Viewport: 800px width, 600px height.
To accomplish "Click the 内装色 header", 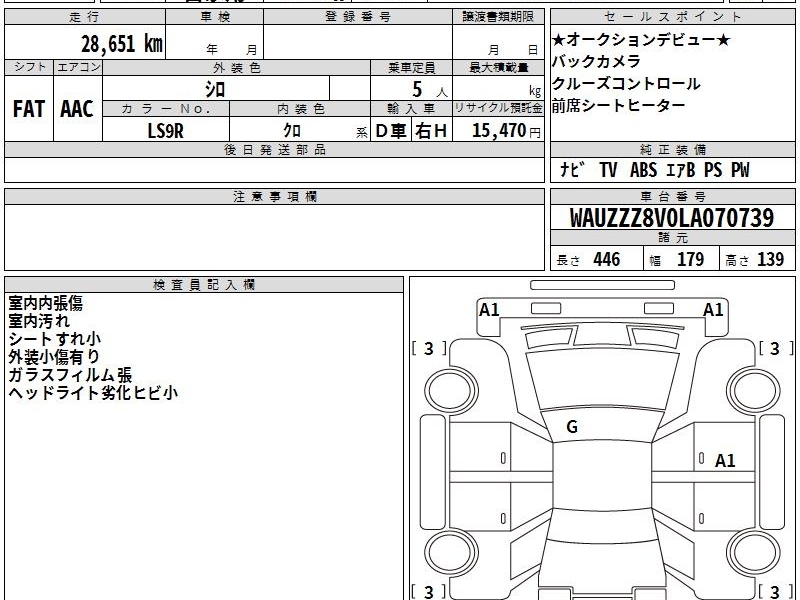I will tap(300, 109).
